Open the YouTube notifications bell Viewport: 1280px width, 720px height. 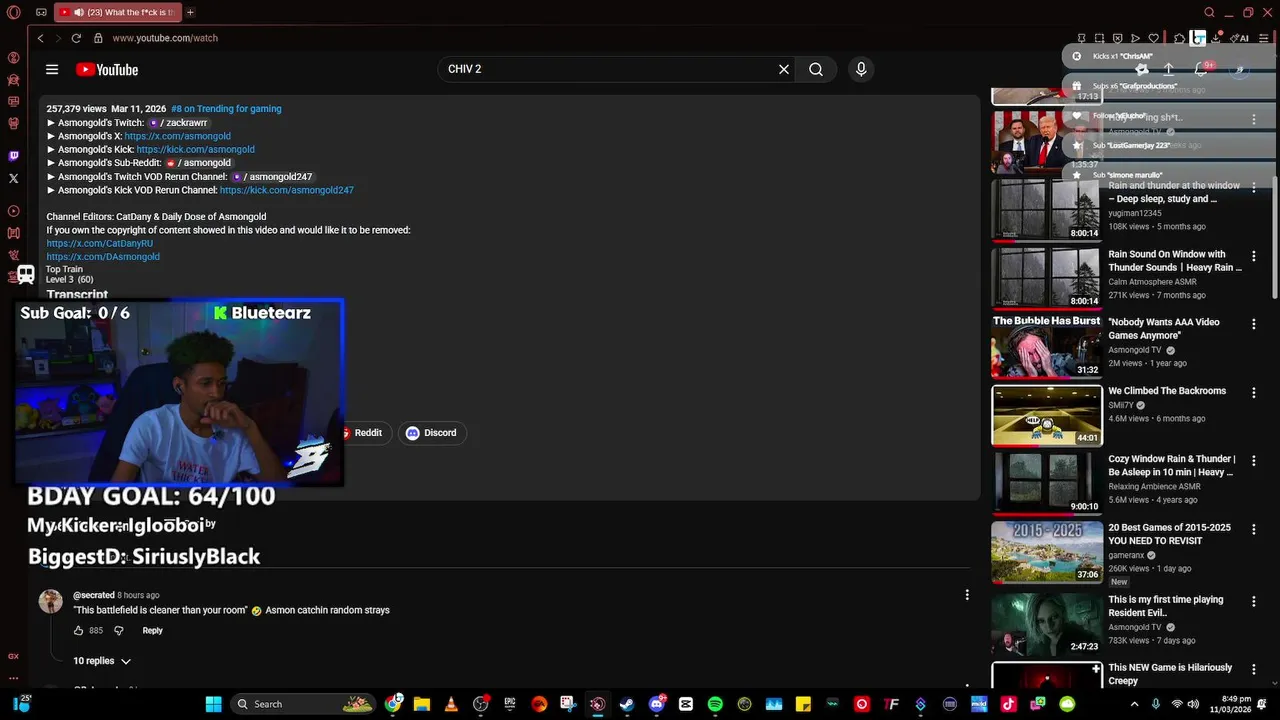pos(1201,69)
